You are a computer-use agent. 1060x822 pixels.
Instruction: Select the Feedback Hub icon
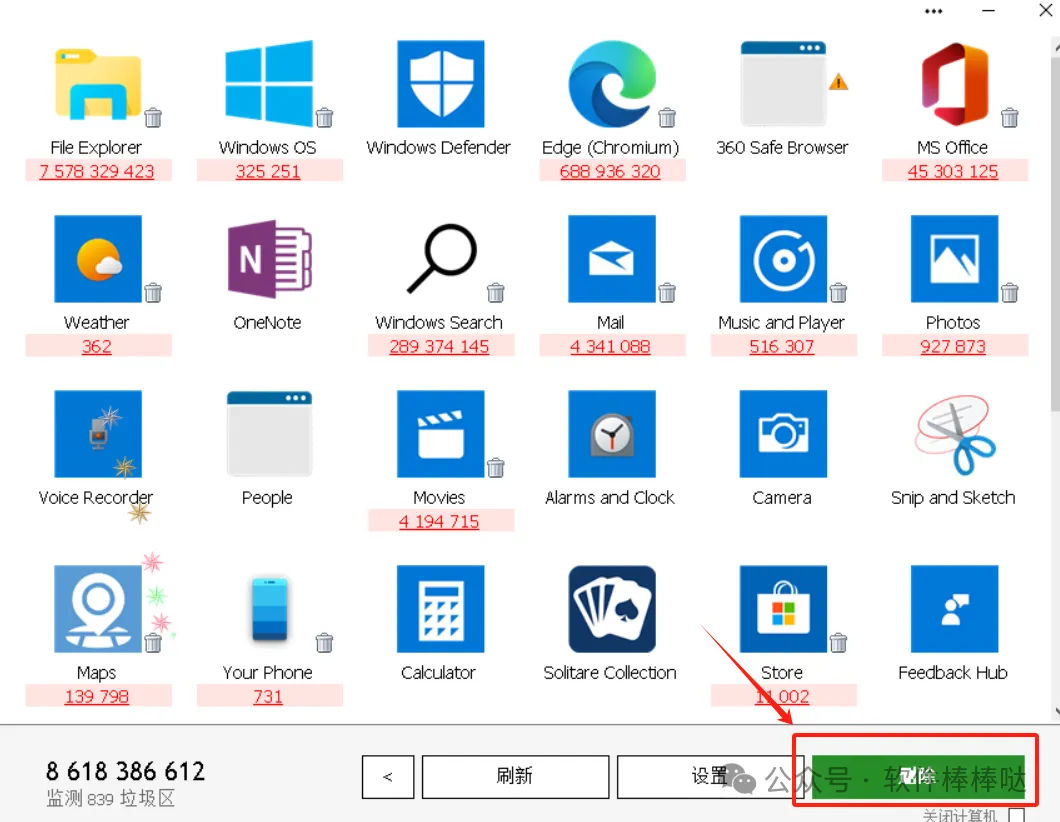click(955, 609)
